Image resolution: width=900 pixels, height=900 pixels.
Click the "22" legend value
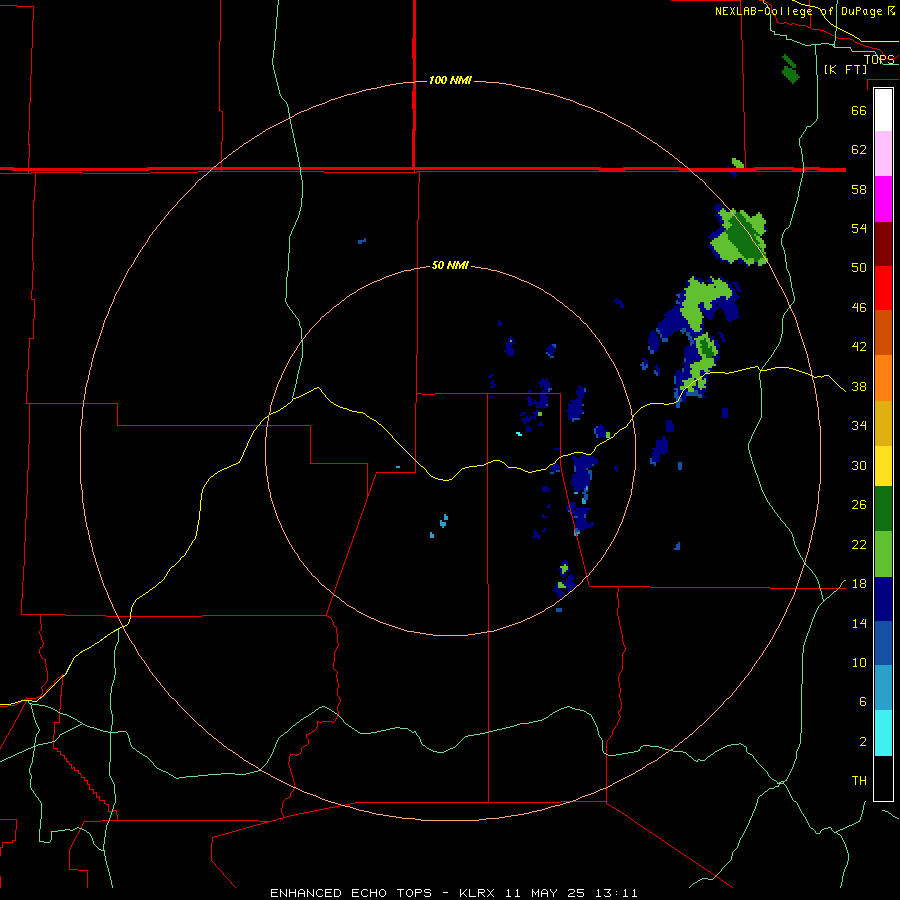click(859, 545)
